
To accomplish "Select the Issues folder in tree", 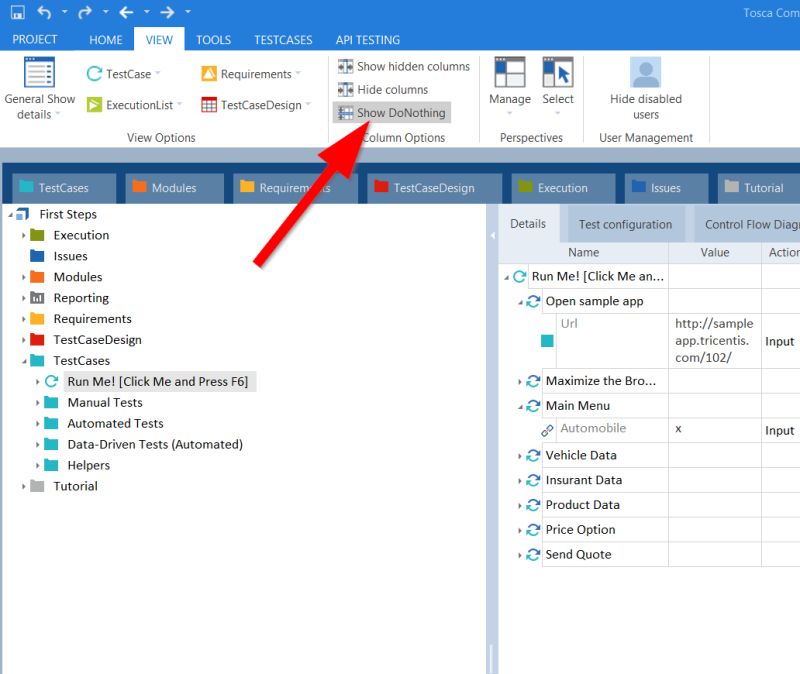I will coord(70,256).
